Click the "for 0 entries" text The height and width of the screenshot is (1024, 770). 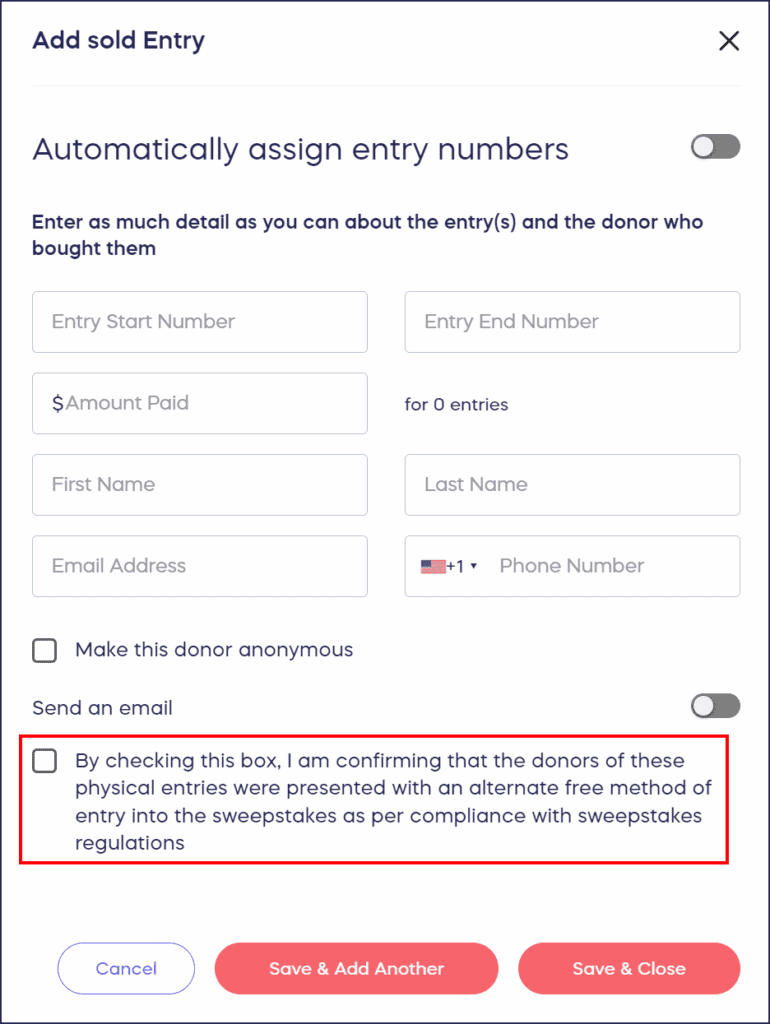456,405
